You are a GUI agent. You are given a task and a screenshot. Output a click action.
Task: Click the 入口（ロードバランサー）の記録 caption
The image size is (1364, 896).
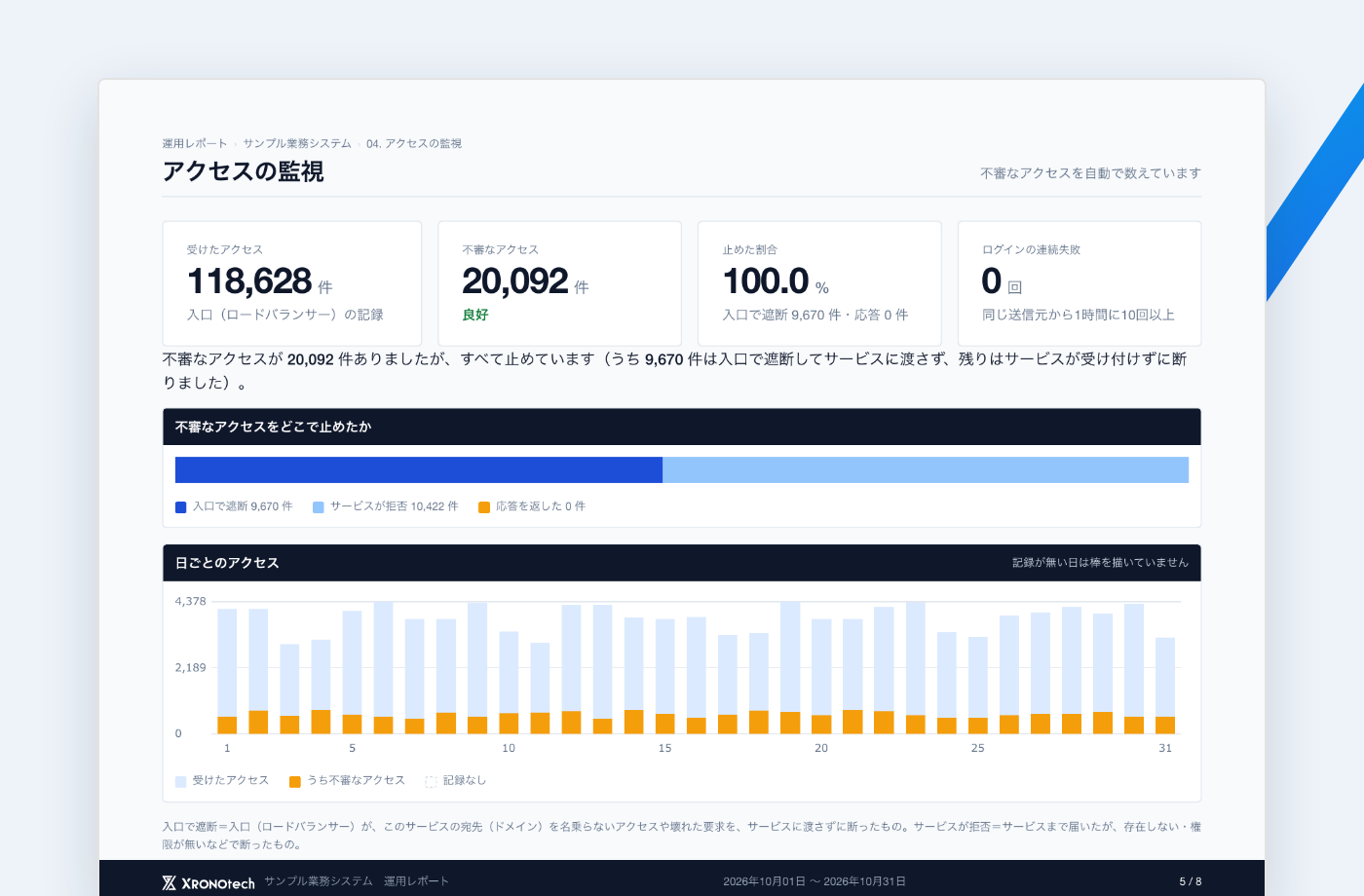[x=284, y=315]
